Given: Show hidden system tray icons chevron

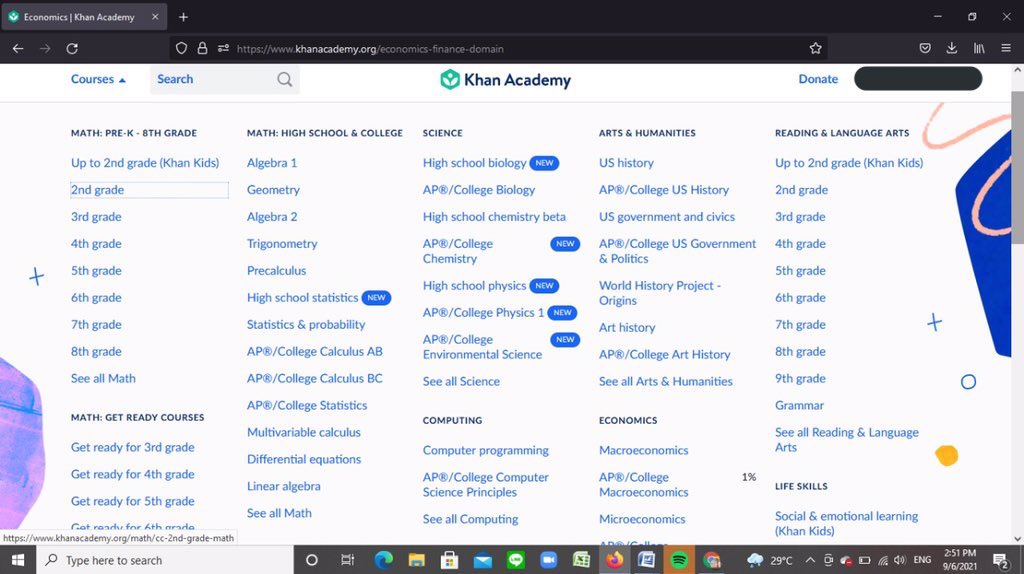Looking at the screenshot, I should tap(810, 560).
